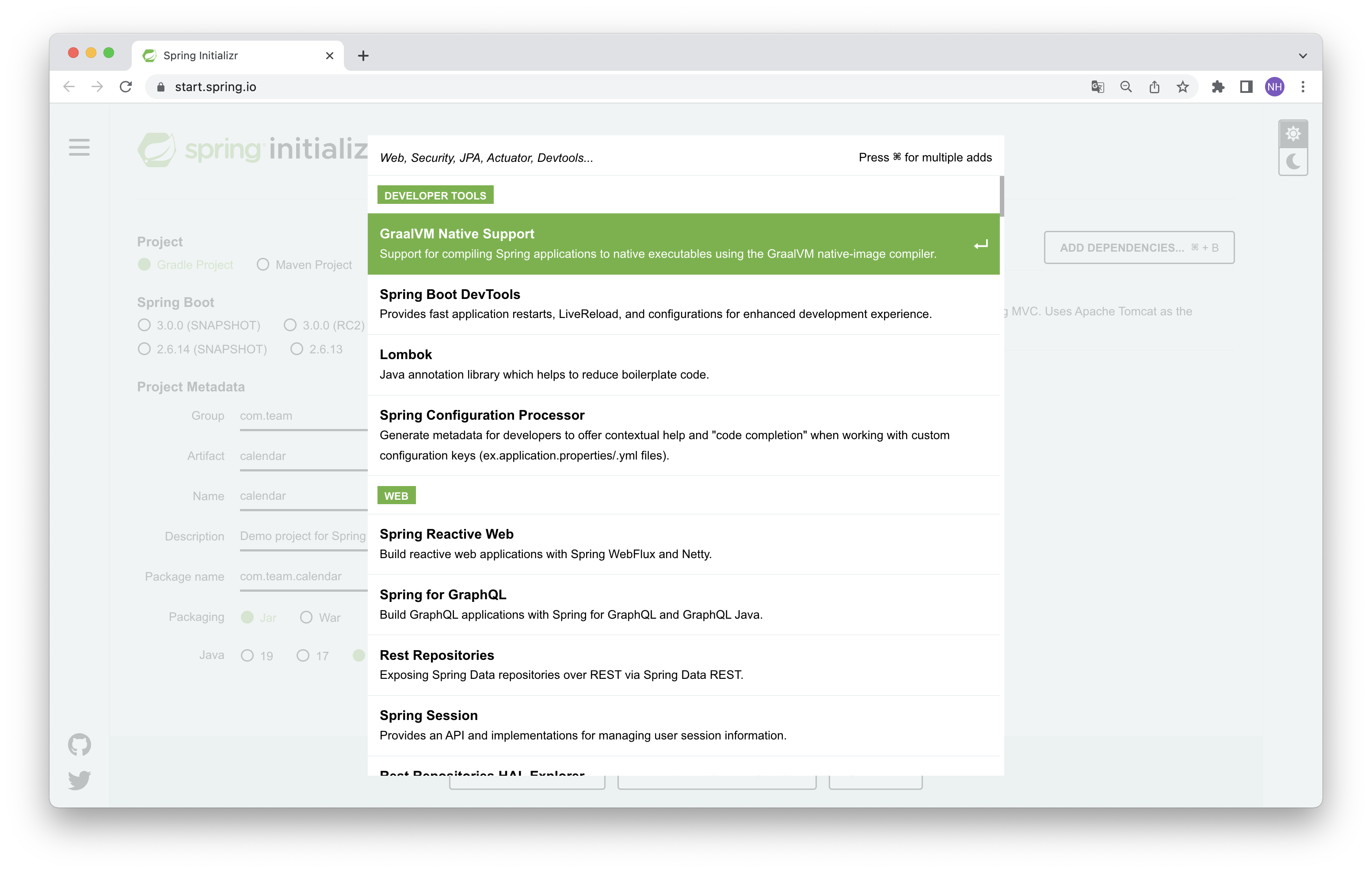Viewport: 1372px width, 873px height.
Task: Click the browser zoom magnifier icon
Action: 1126,87
